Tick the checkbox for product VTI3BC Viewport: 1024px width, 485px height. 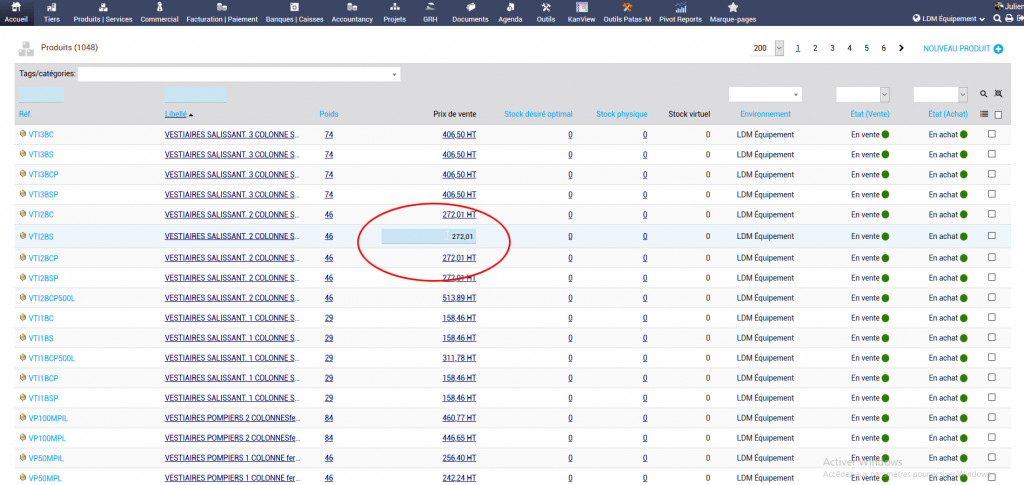pos(991,134)
